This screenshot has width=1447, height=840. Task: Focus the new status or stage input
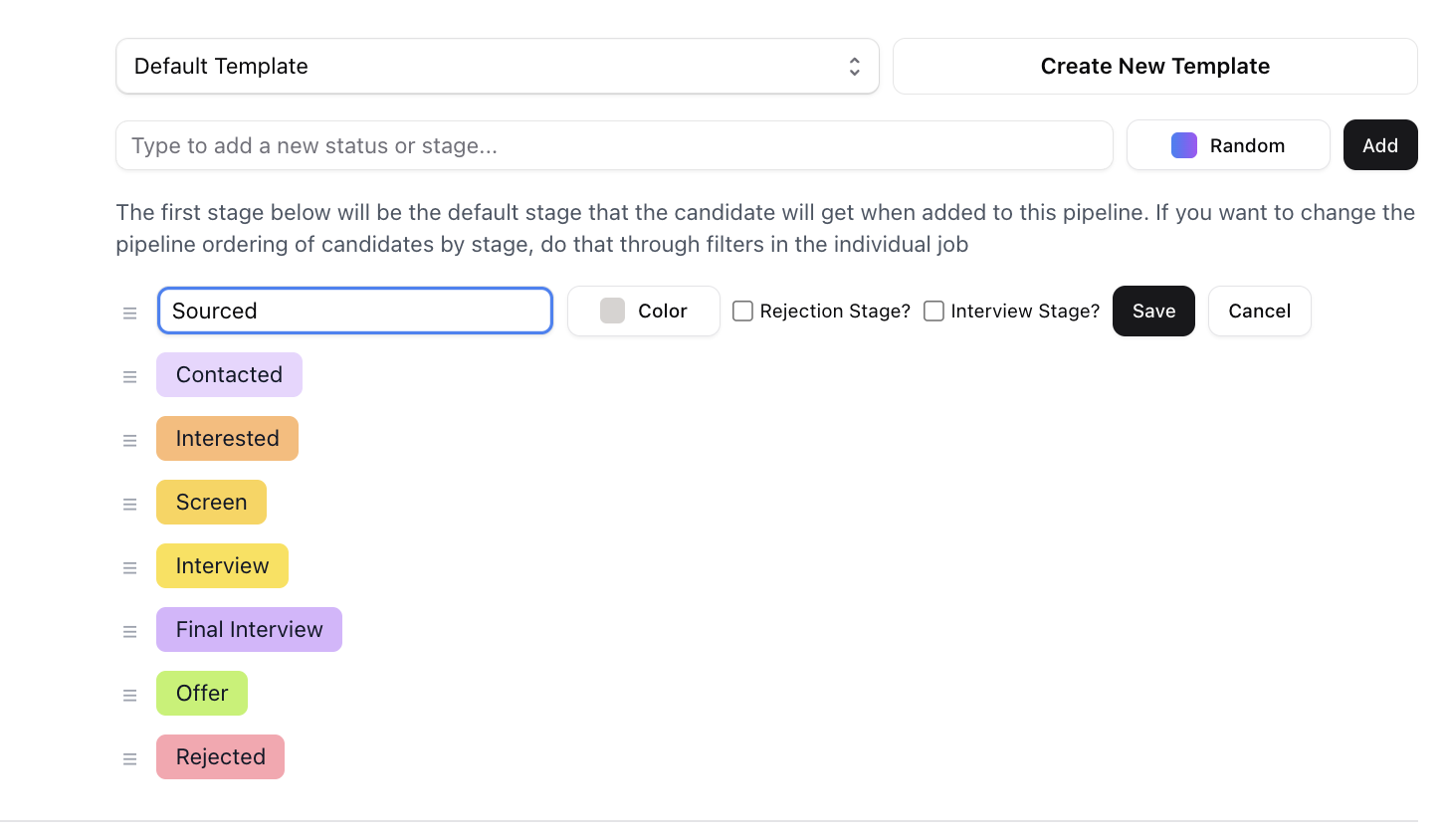click(x=614, y=146)
